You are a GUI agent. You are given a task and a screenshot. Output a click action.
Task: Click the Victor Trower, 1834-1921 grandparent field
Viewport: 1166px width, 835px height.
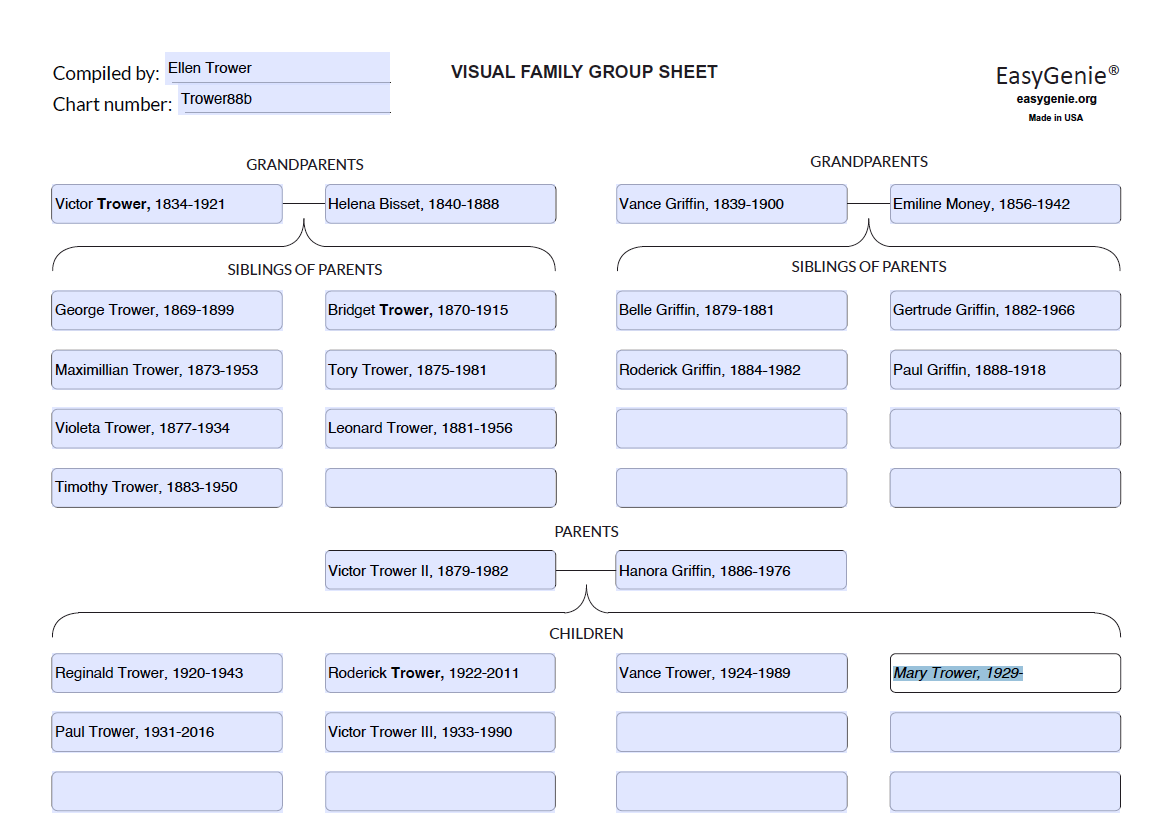(167, 204)
